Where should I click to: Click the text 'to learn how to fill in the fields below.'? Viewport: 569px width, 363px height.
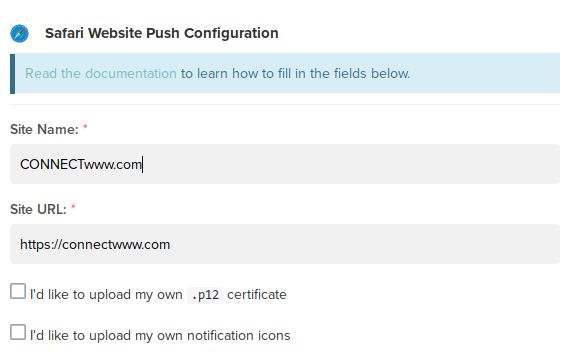point(295,73)
